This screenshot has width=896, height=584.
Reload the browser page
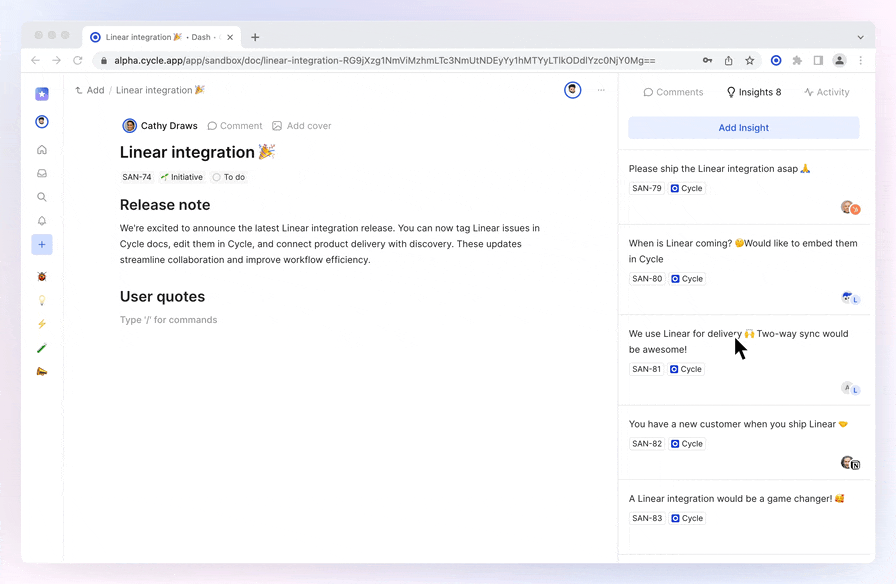(x=78, y=61)
